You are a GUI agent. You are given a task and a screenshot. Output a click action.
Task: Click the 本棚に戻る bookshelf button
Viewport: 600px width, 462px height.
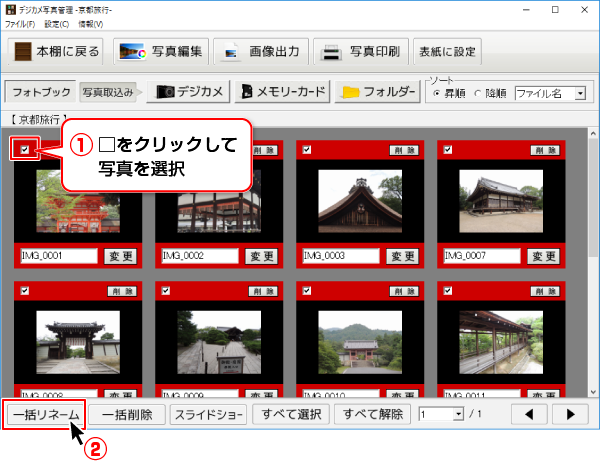point(54,52)
